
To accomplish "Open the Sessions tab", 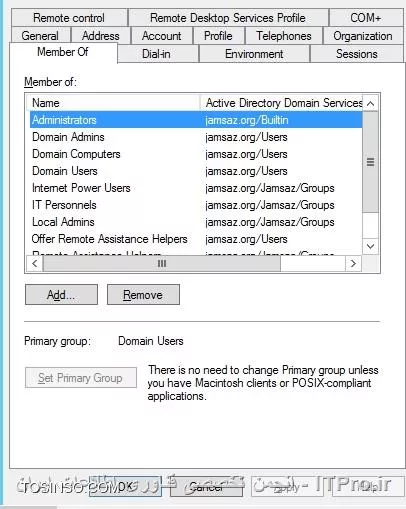I will pos(356,54).
